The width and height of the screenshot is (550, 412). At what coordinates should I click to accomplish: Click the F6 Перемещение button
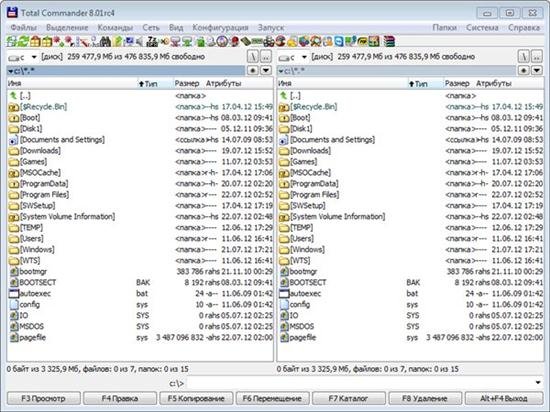(x=273, y=398)
